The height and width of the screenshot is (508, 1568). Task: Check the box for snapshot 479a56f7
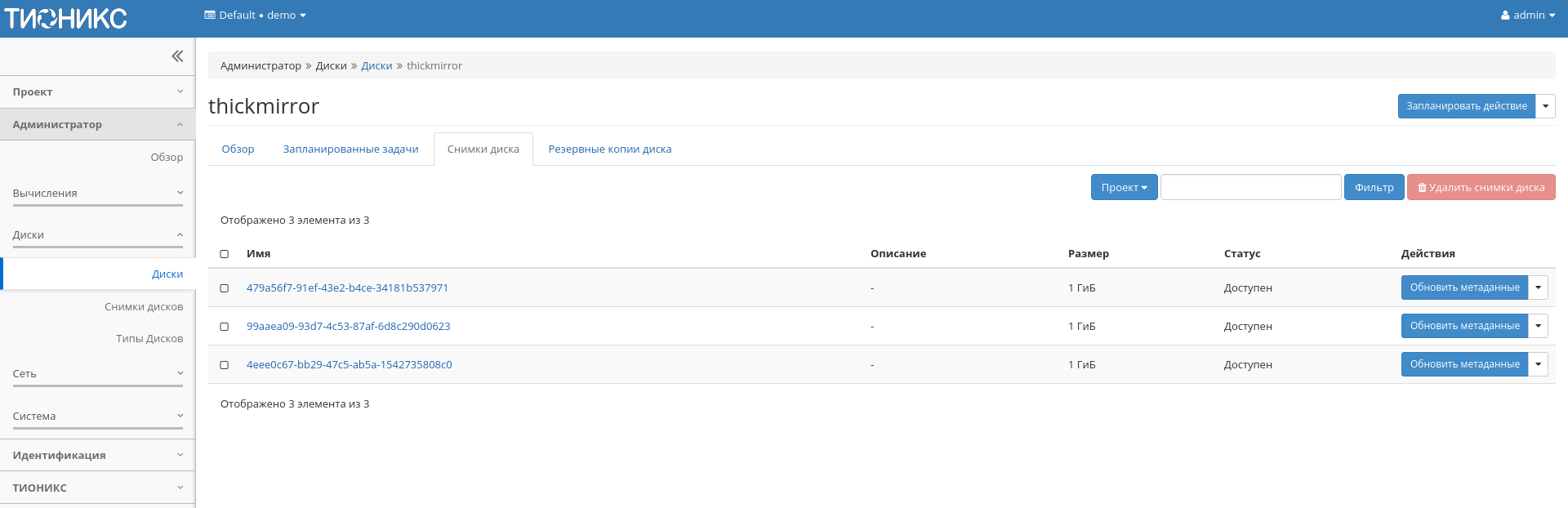[x=225, y=288]
